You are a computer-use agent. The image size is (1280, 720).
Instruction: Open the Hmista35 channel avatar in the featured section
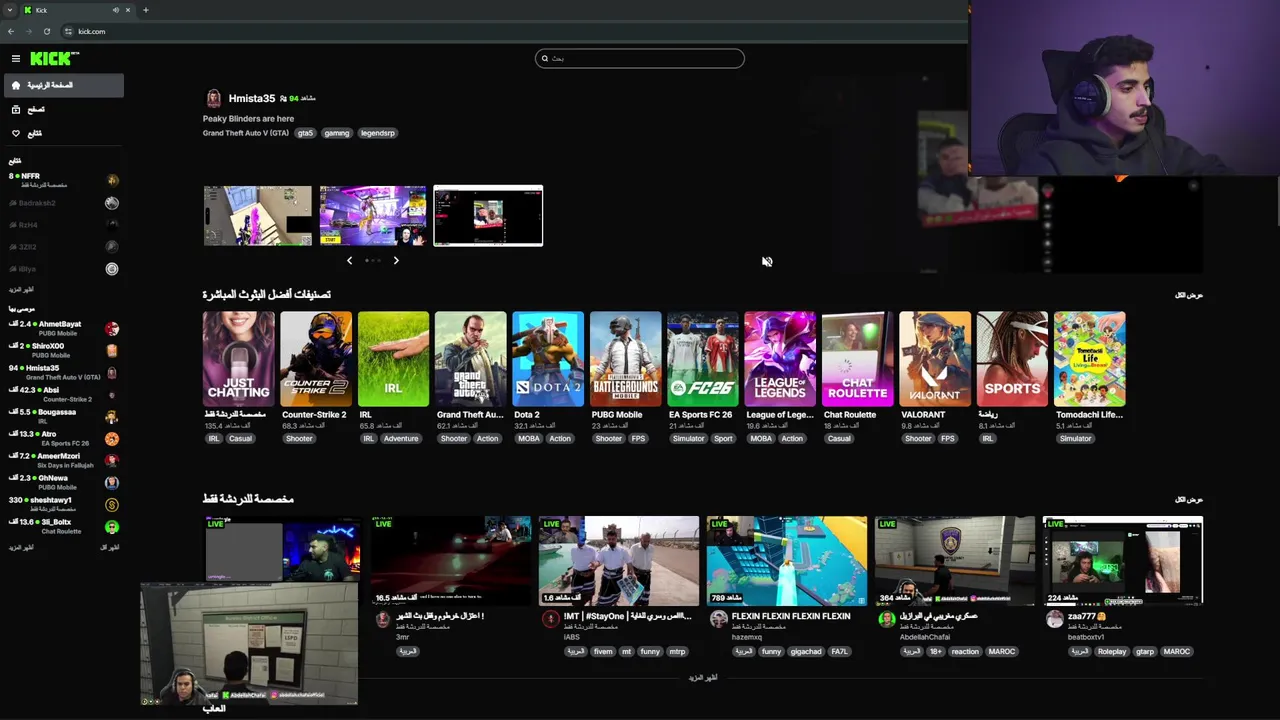[213, 98]
